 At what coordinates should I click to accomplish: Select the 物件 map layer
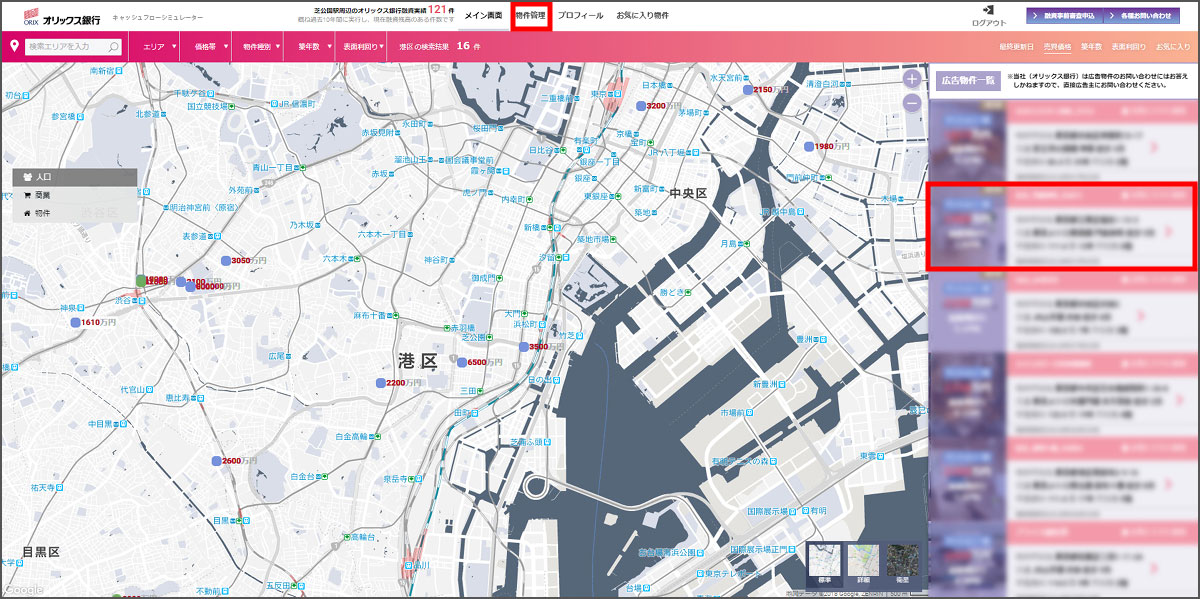point(75,213)
